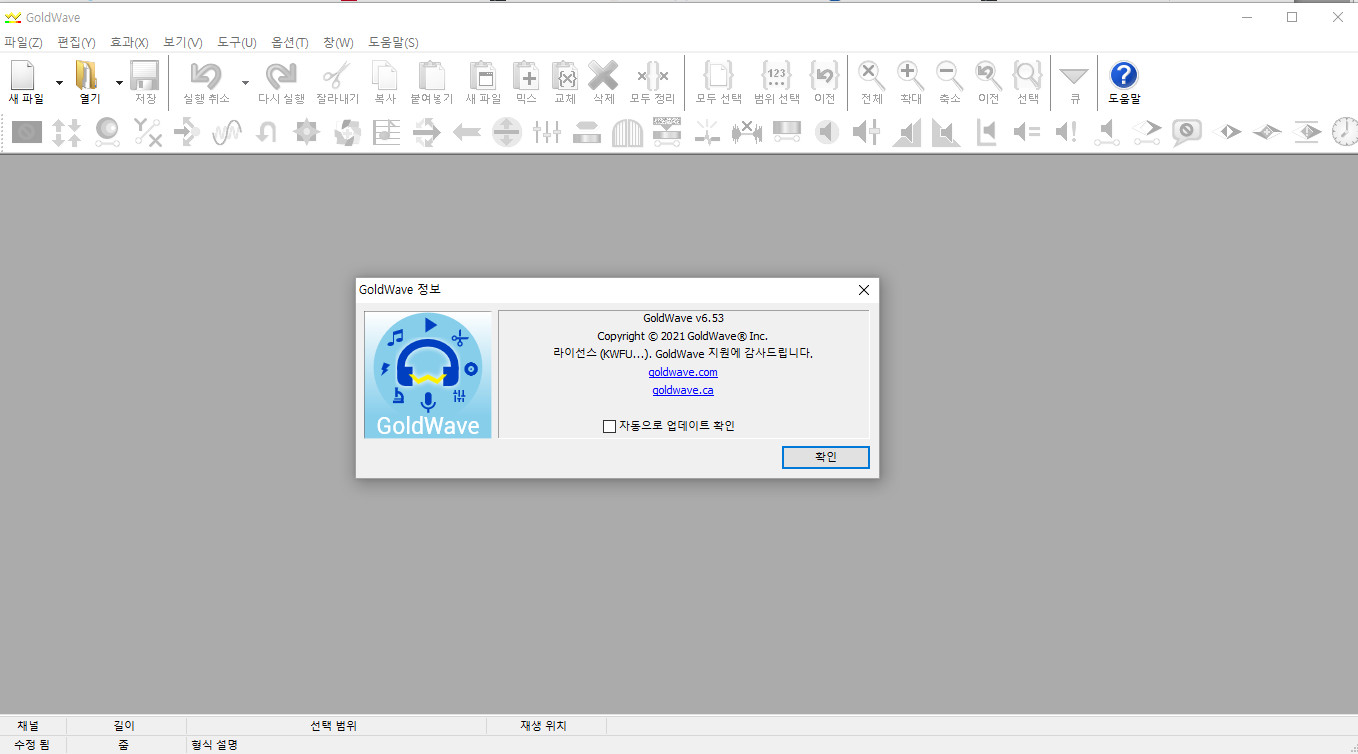Click the 선택 범위 status bar field
The width and height of the screenshot is (1358, 754).
click(335, 726)
